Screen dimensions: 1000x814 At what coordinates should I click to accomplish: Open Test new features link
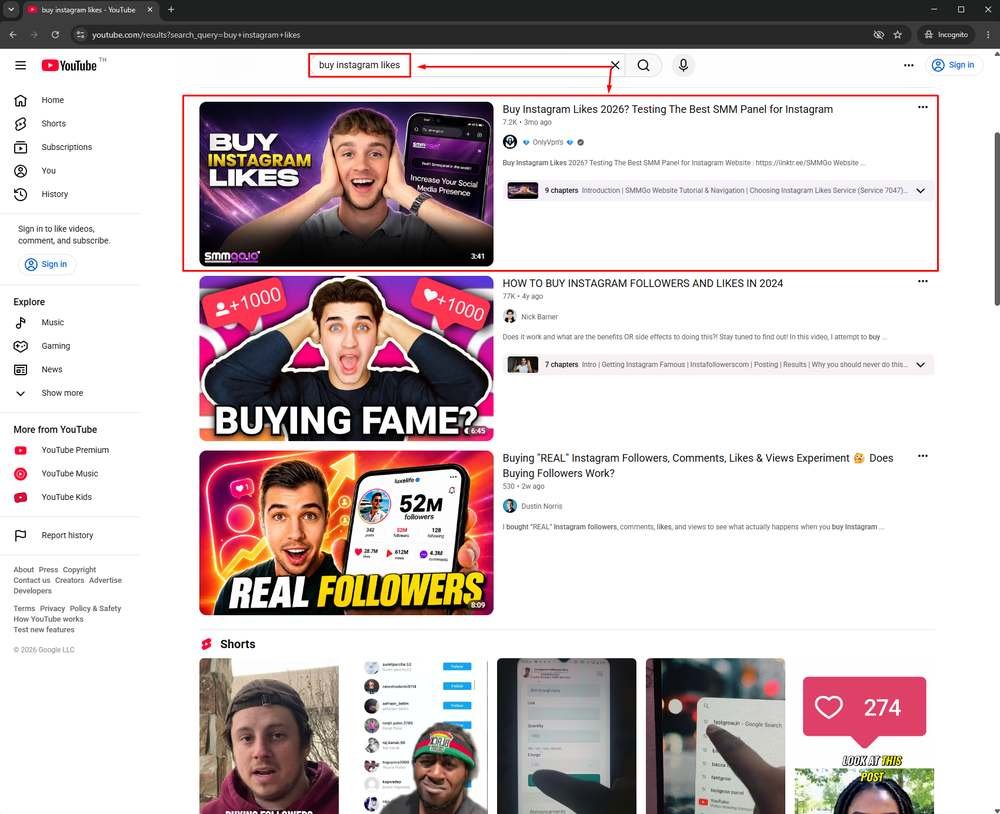coord(44,630)
